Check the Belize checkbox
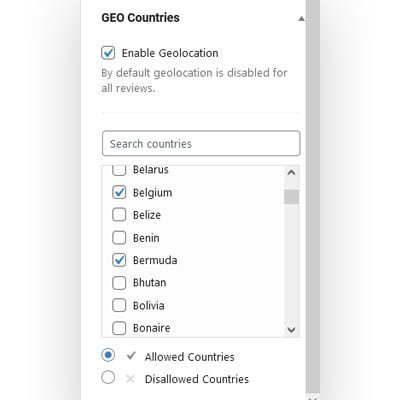Viewport: 400px width, 400px height. point(119,215)
